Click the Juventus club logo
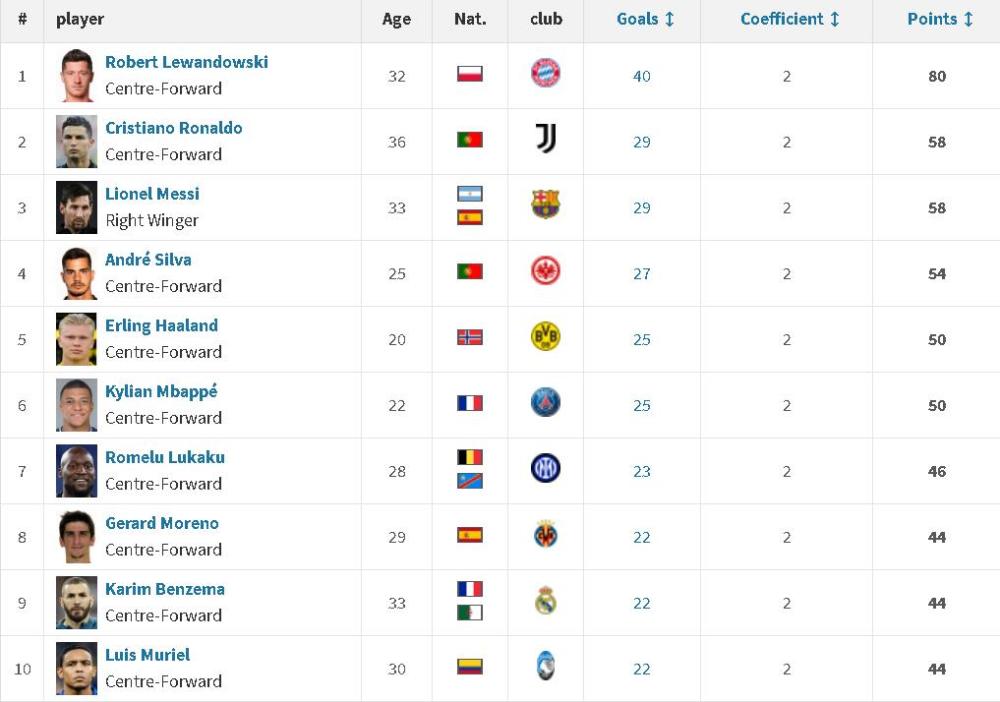 (x=545, y=138)
